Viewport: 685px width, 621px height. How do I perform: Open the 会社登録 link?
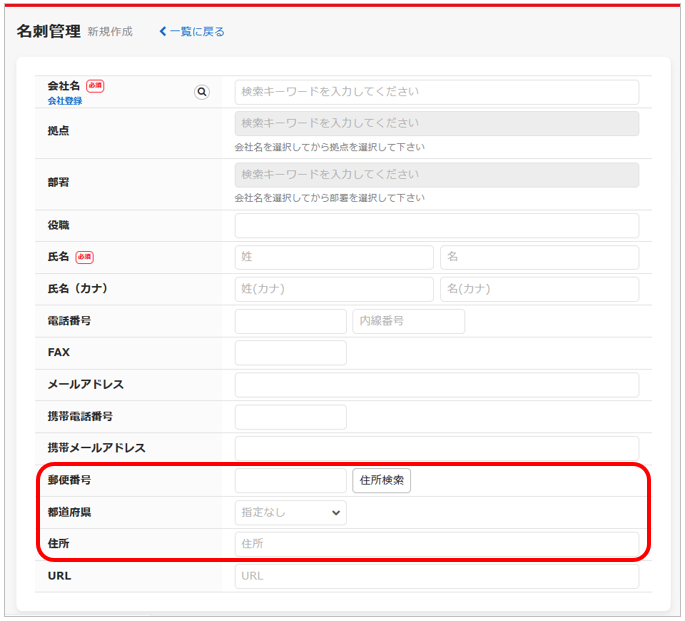pyautogui.click(x=65, y=101)
